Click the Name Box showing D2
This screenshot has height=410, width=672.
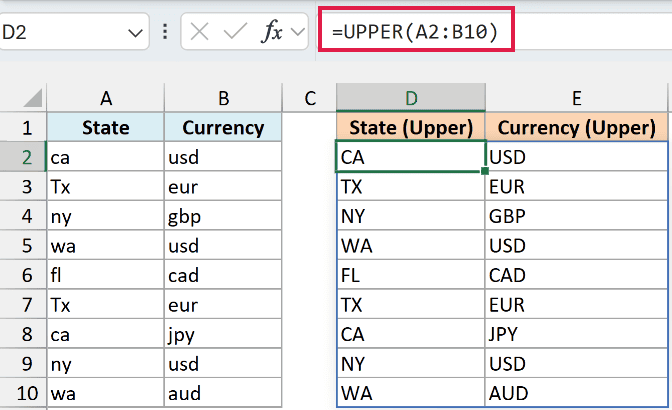pos(74,32)
